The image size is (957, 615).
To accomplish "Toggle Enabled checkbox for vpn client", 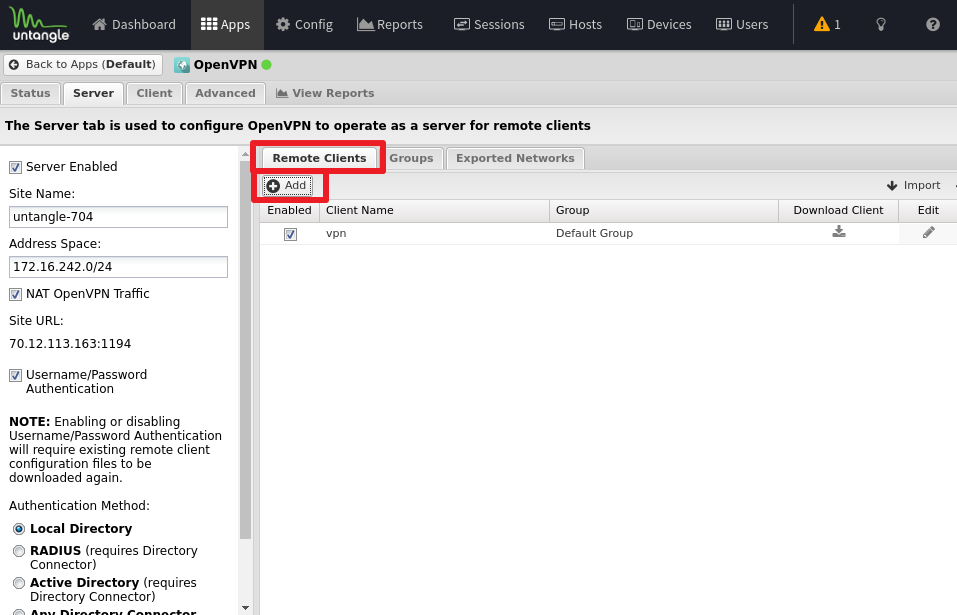I will 291,234.
